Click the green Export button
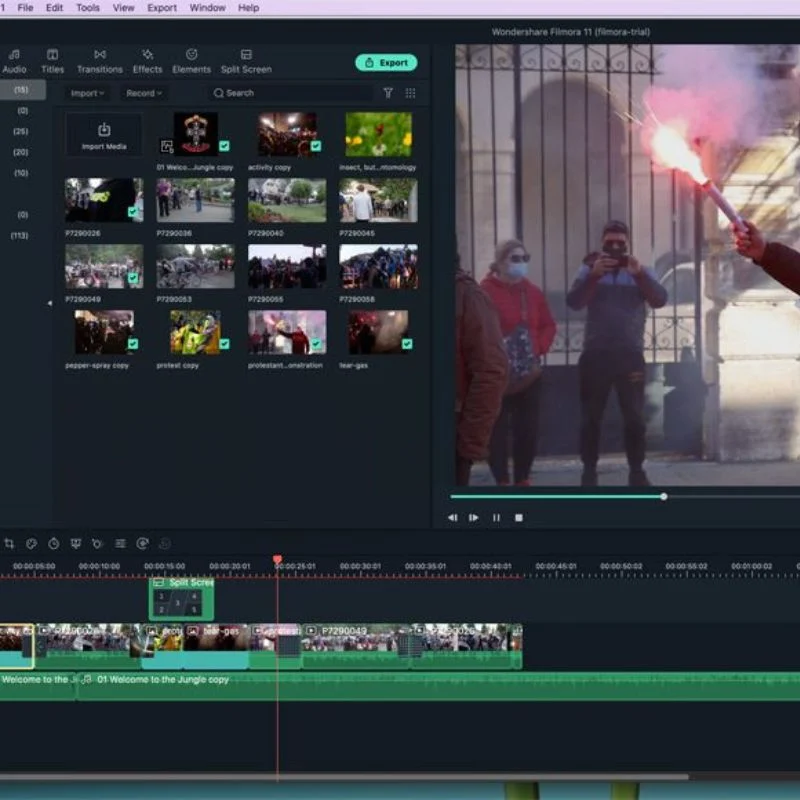Viewport: 800px width, 800px height. (x=386, y=63)
